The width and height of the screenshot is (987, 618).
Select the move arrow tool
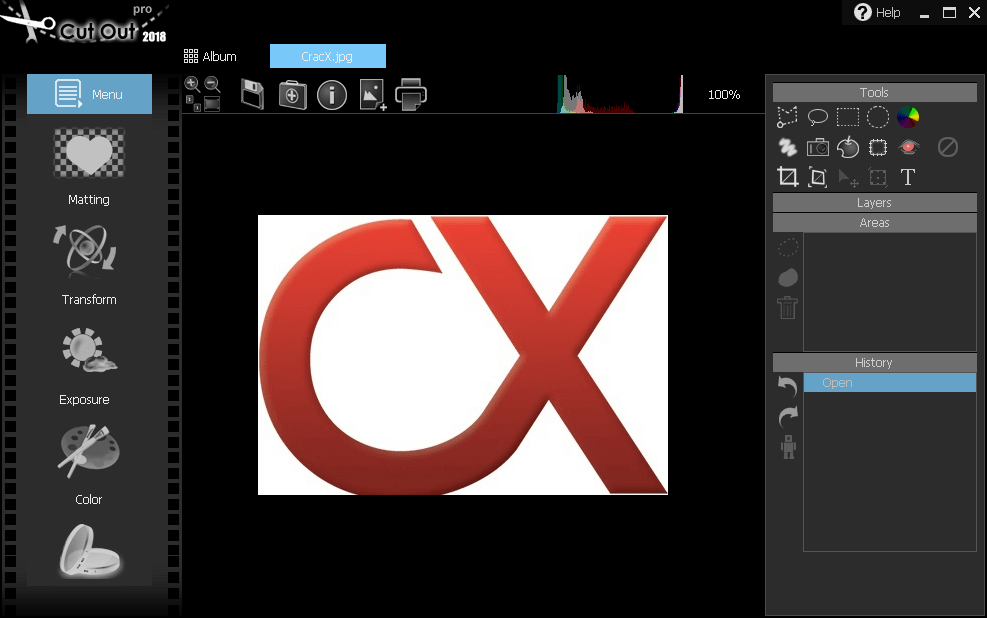point(849,178)
